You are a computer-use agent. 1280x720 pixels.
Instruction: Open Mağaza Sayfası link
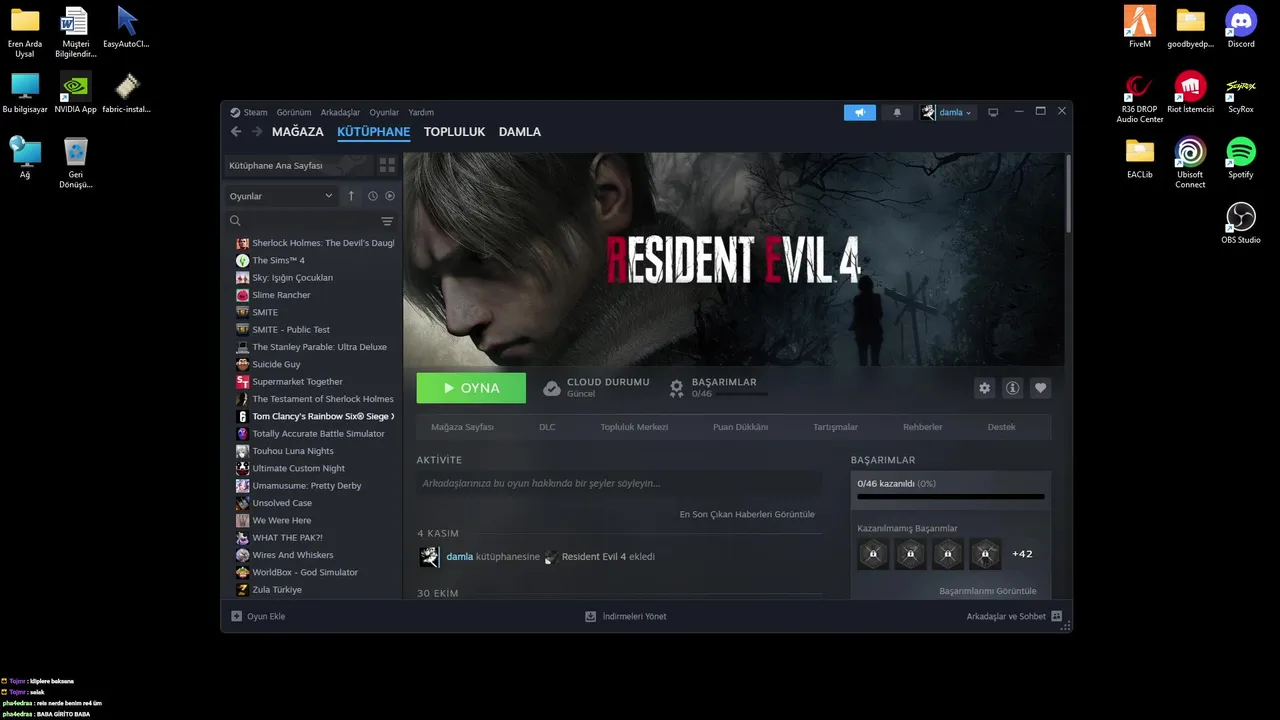[462, 427]
